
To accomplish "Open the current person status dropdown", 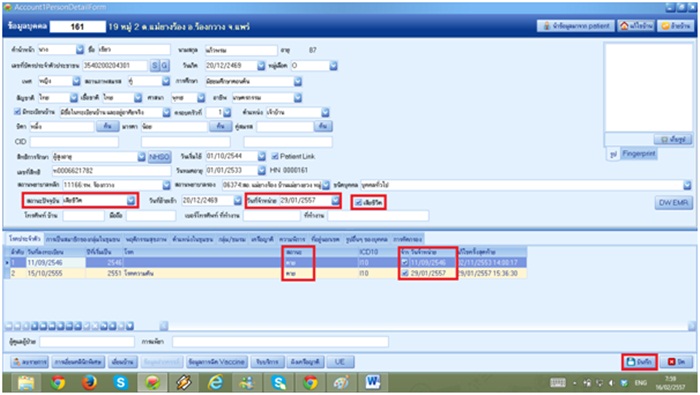I will pos(131,200).
